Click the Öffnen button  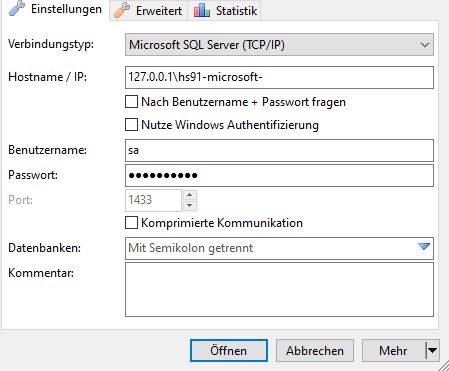coord(229,350)
